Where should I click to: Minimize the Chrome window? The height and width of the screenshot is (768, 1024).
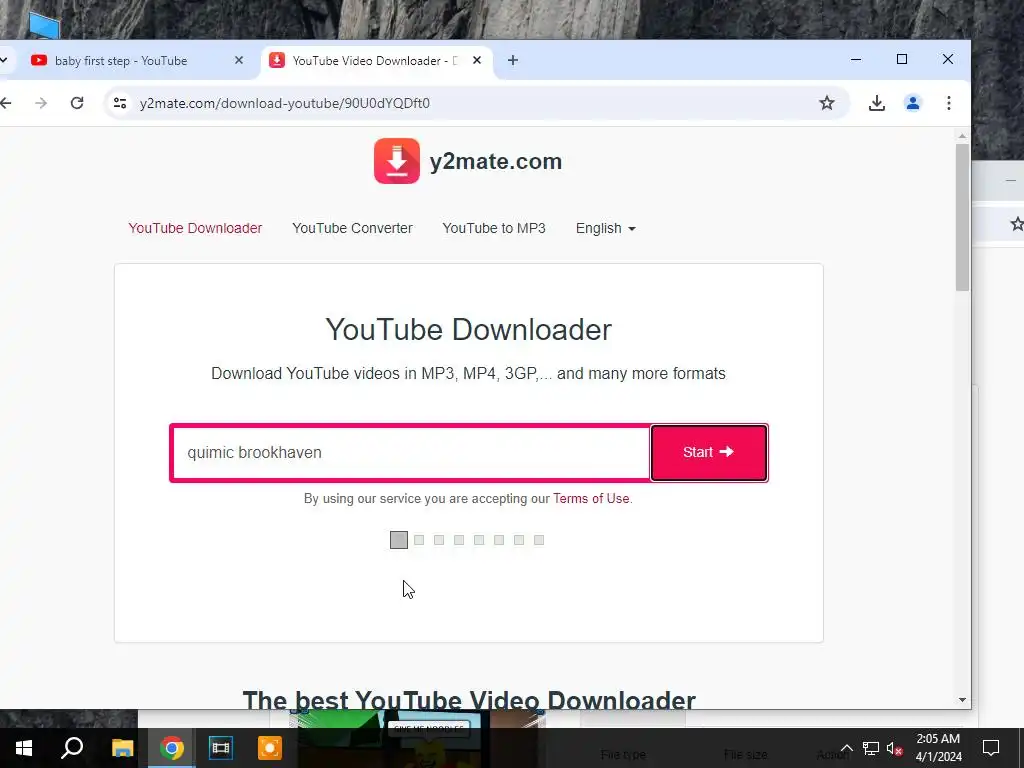pos(856,59)
